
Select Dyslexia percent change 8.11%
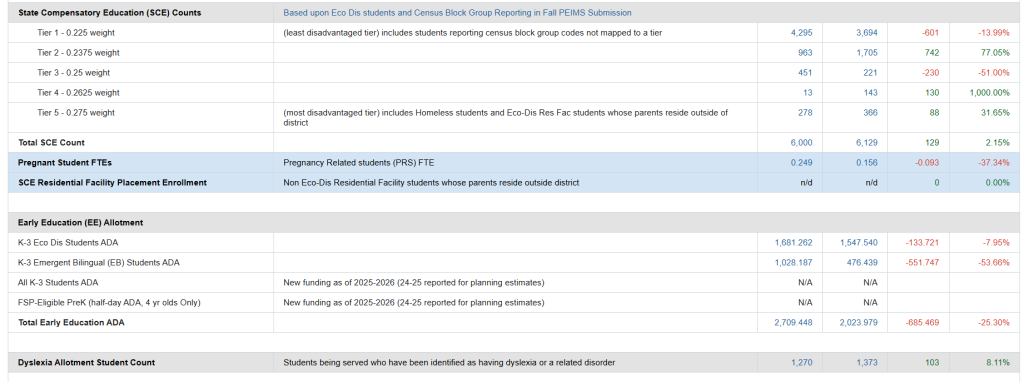[x=997, y=362]
